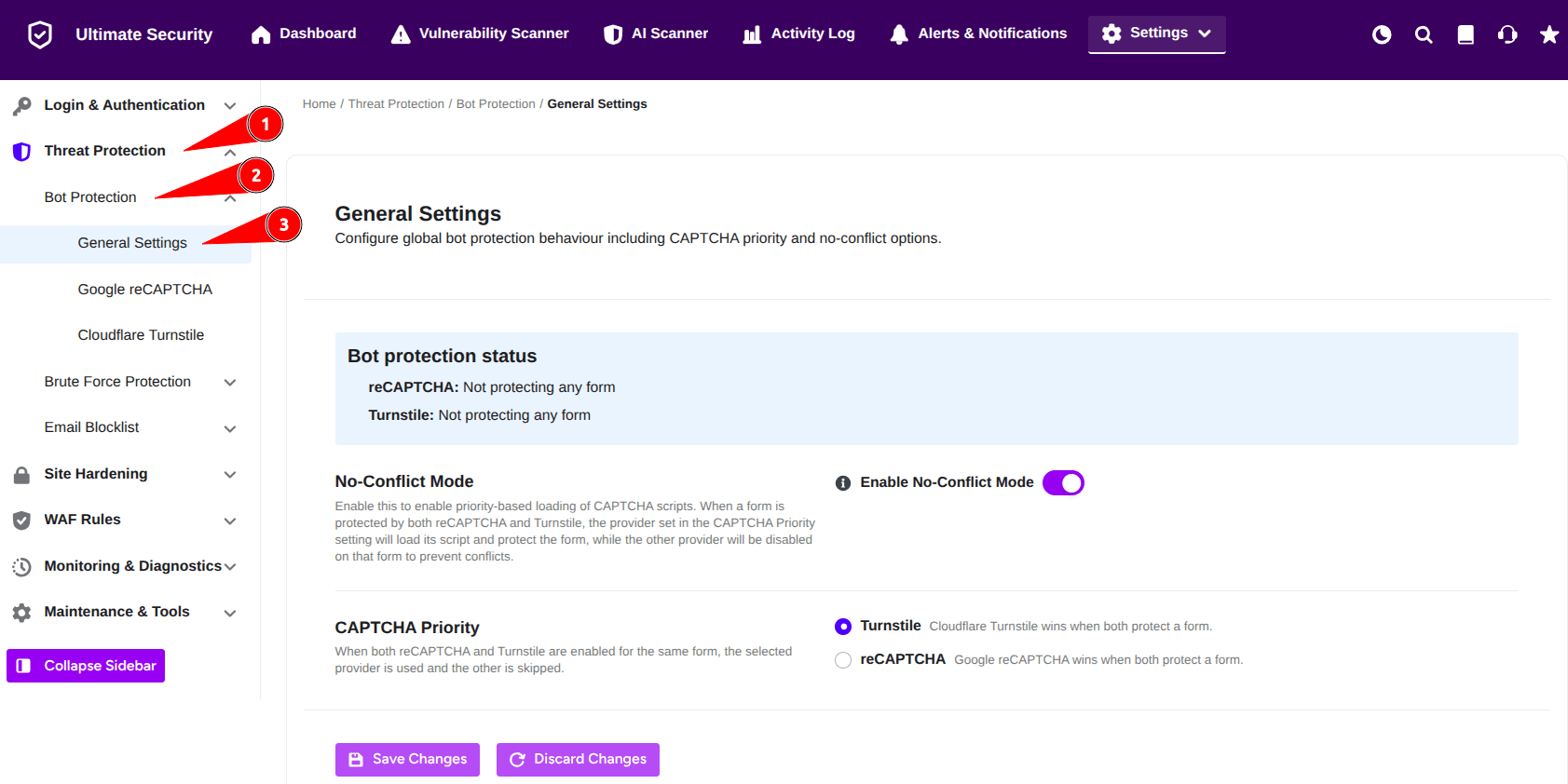
Task: Click the star icon in the header
Action: click(1549, 34)
